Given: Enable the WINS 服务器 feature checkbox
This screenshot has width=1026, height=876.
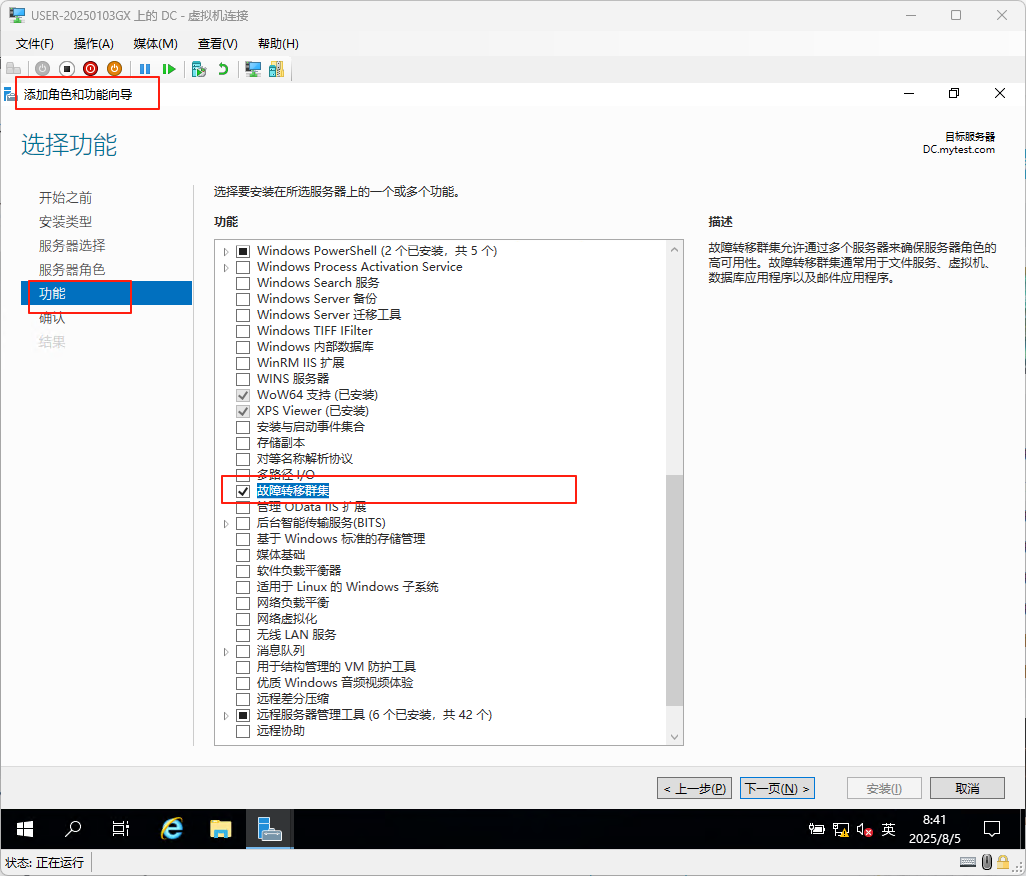Looking at the screenshot, I should (x=243, y=379).
